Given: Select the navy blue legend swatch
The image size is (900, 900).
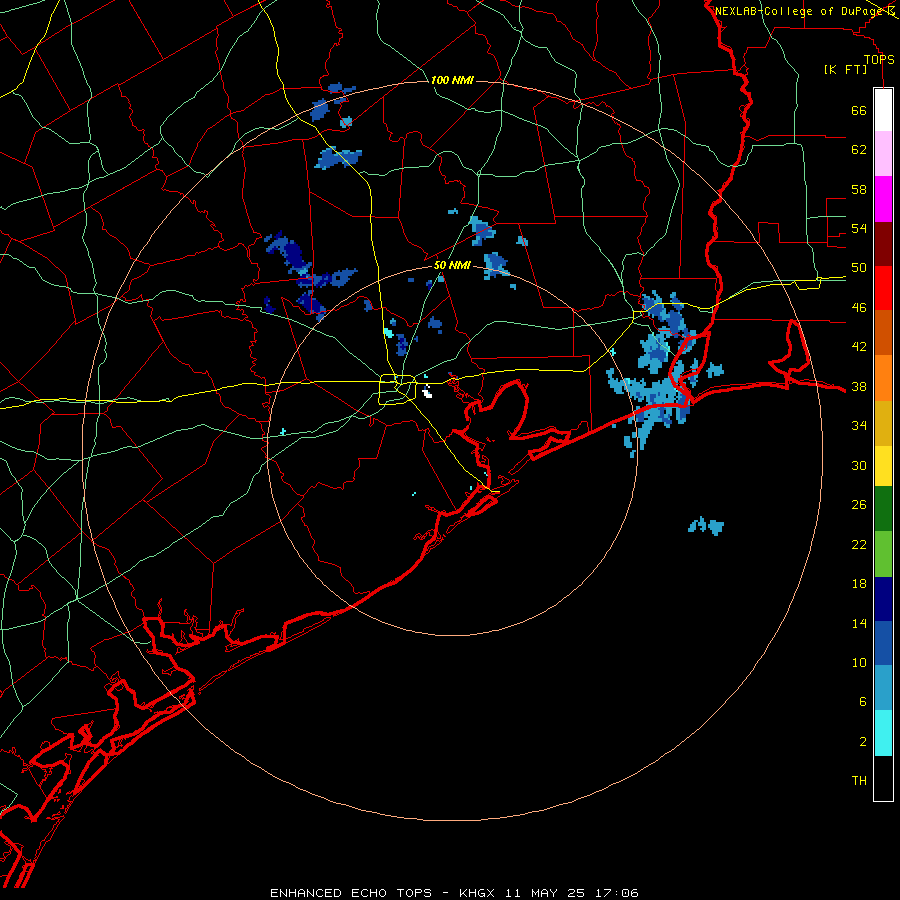Looking at the screenshot, I should [x=883, y=599].
